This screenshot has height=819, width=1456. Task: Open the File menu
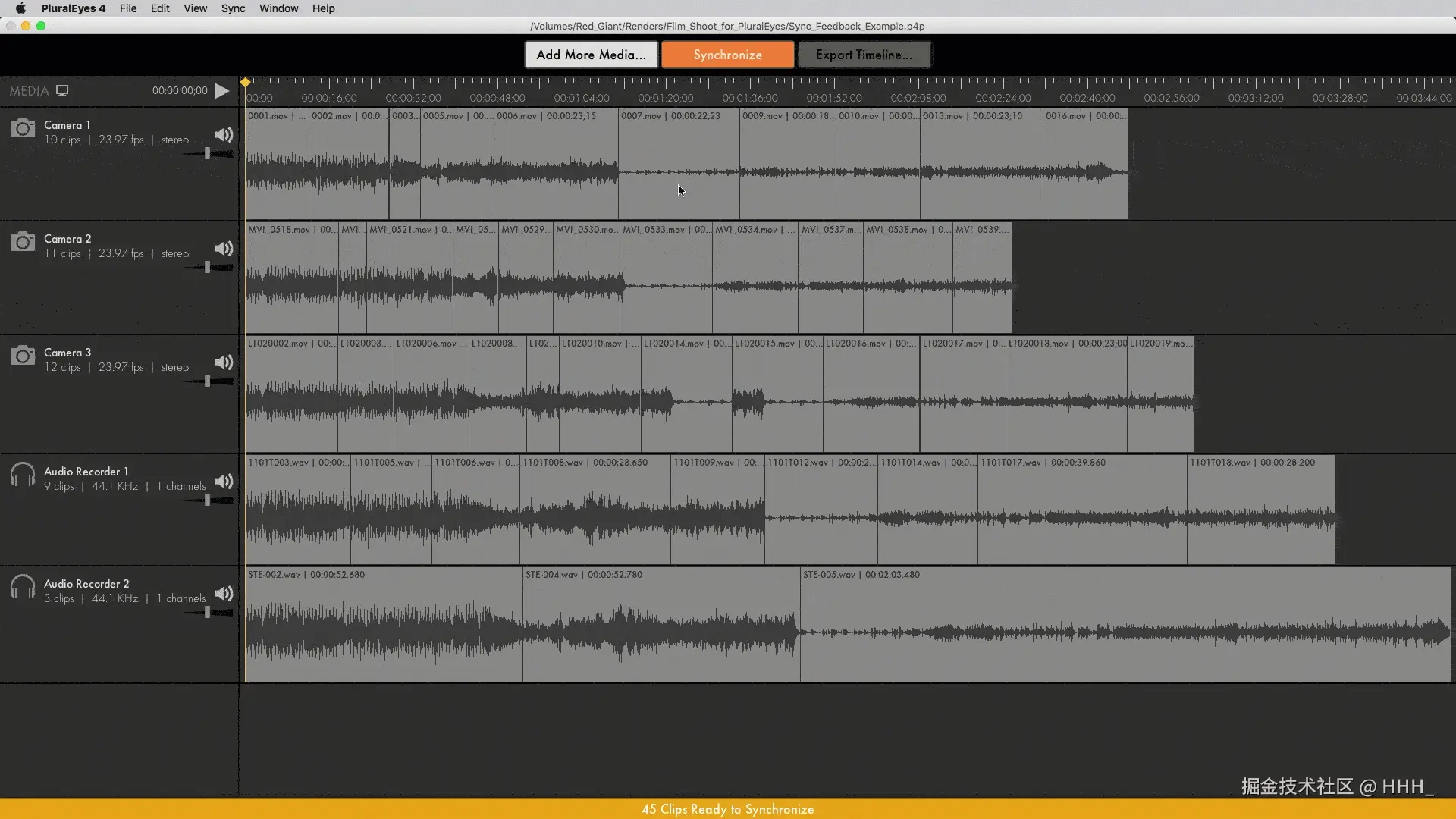(128, 8)
